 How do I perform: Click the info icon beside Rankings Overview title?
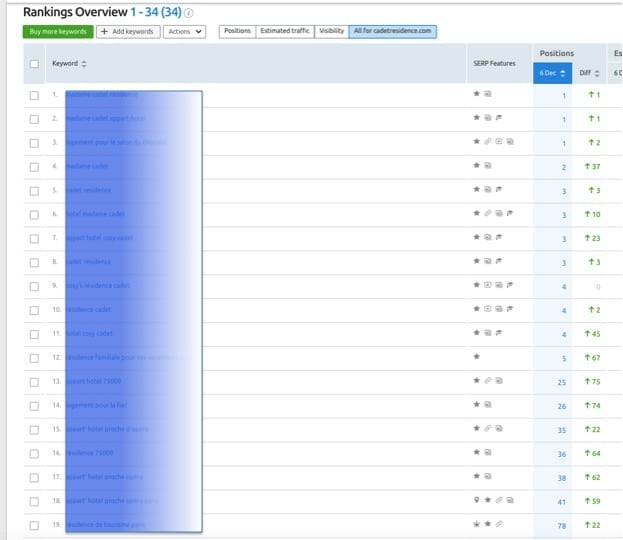coord(190,13)
